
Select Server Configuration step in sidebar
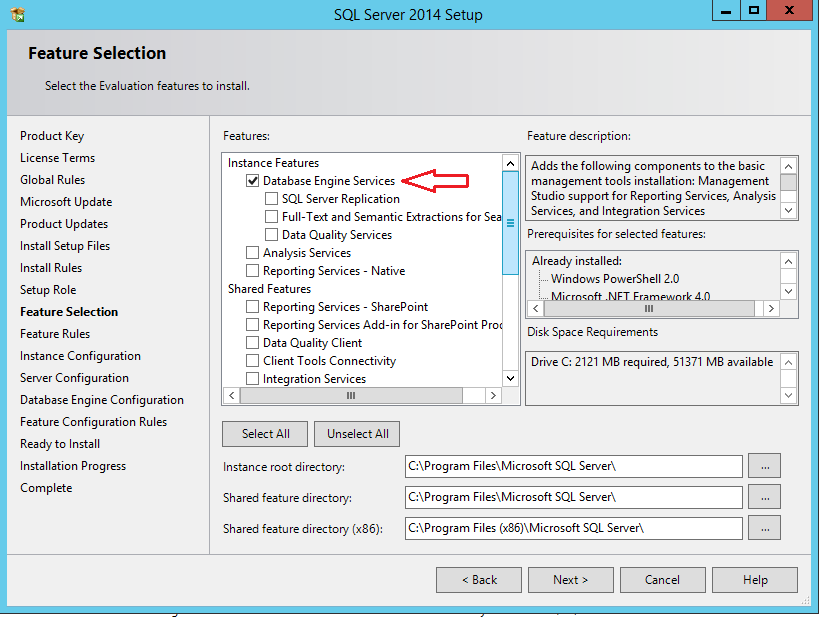(x=74, y=378)
